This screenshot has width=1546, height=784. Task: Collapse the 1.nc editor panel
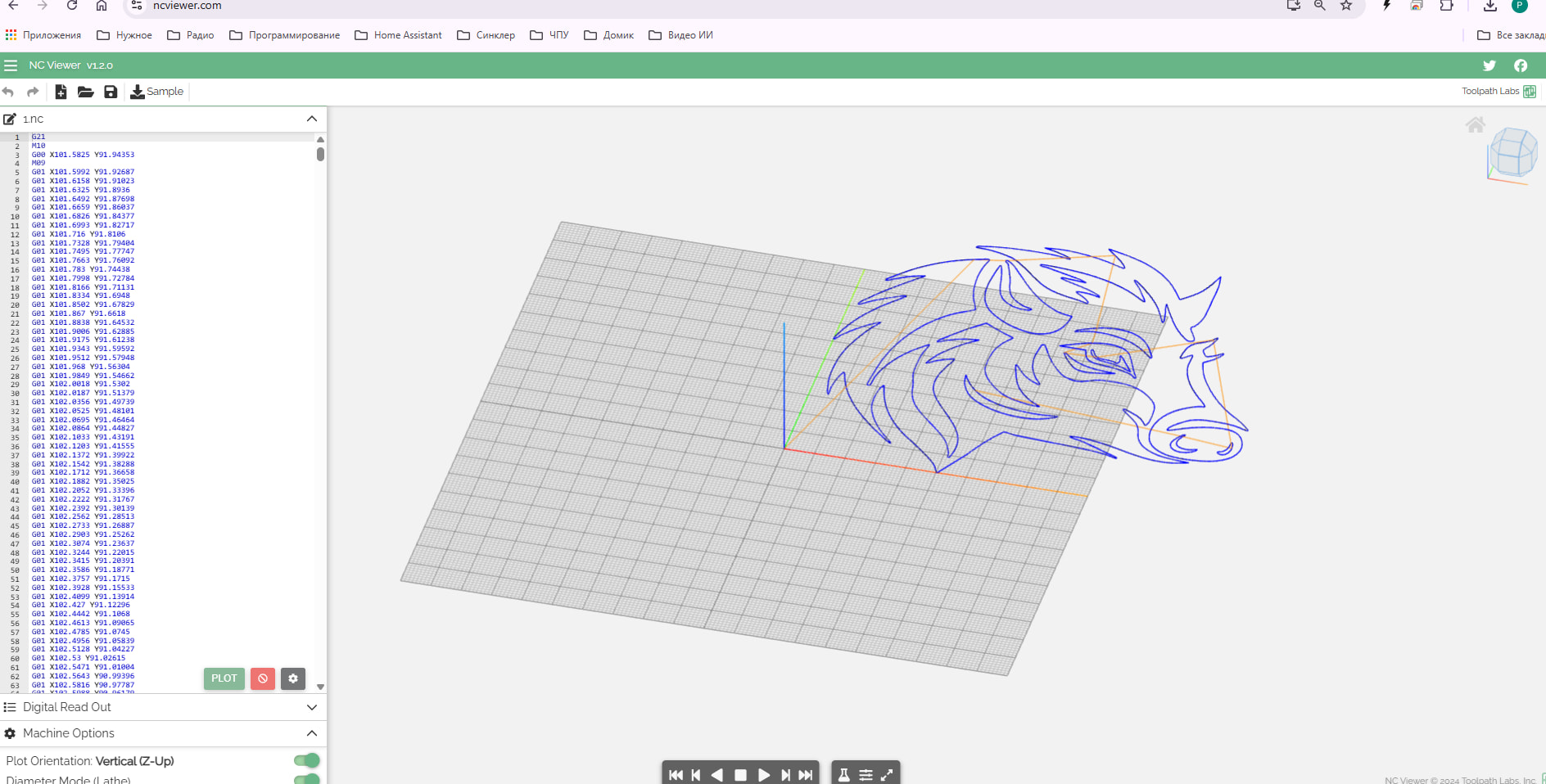(311, 119)
